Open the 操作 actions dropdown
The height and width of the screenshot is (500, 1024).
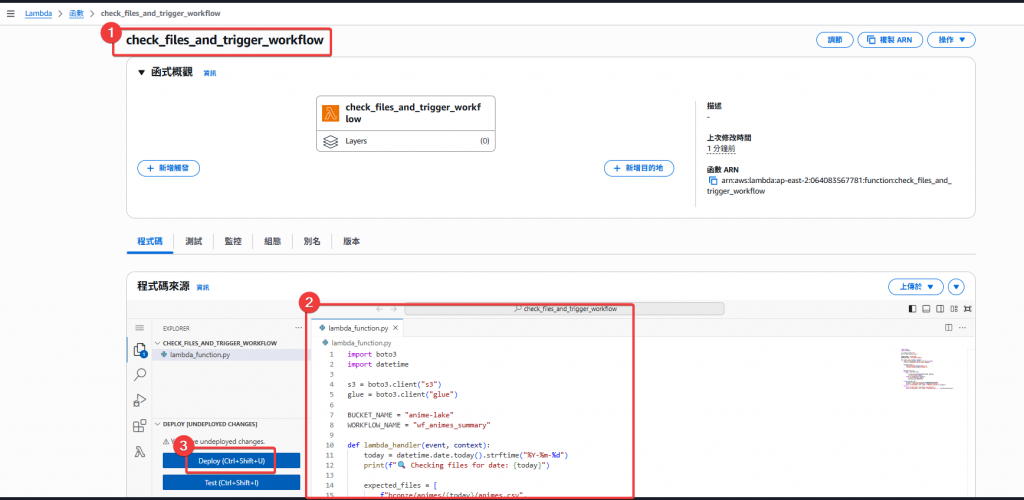[952, 40]
